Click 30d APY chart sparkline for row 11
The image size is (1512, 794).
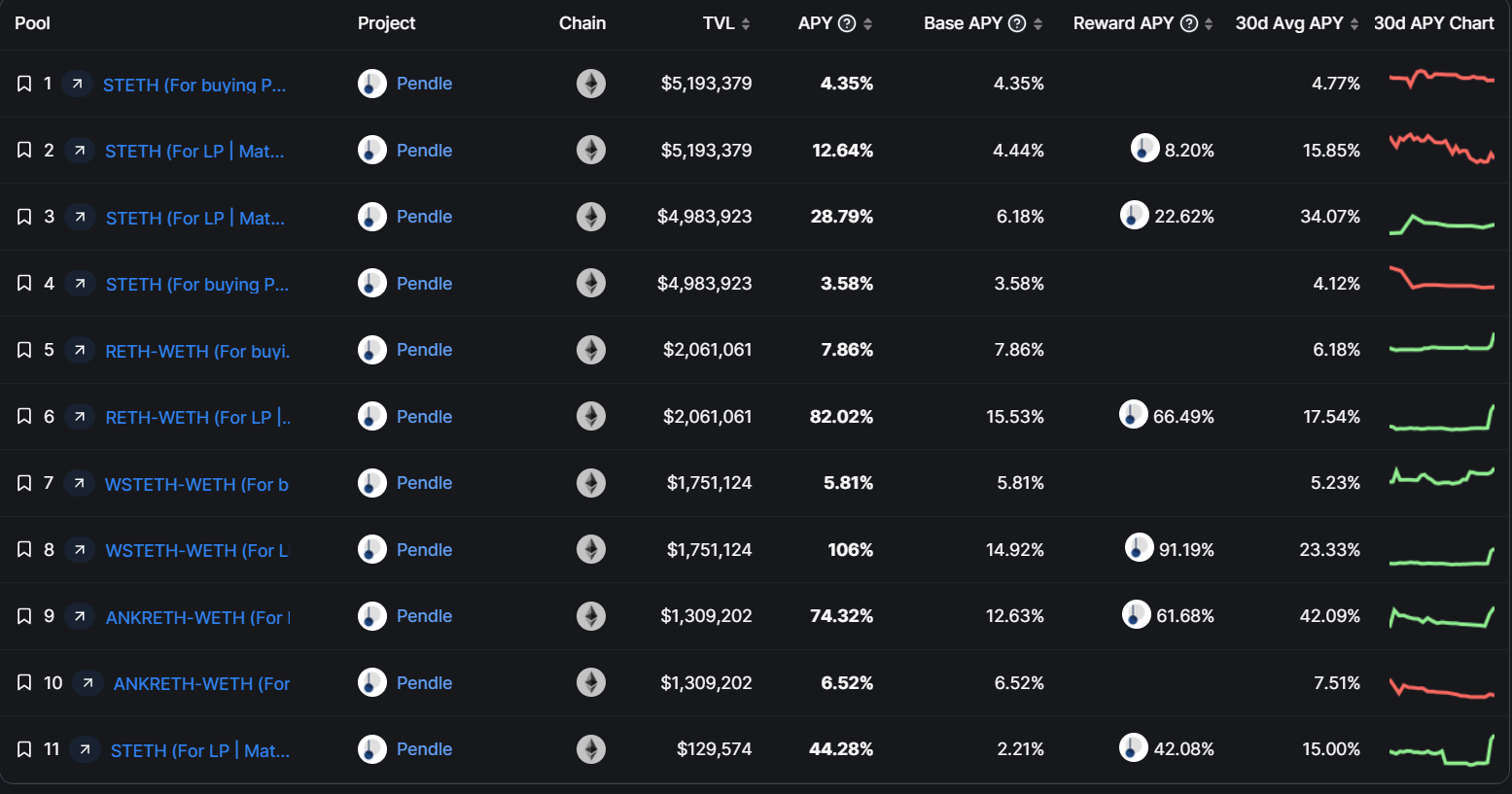(1442, 749)
